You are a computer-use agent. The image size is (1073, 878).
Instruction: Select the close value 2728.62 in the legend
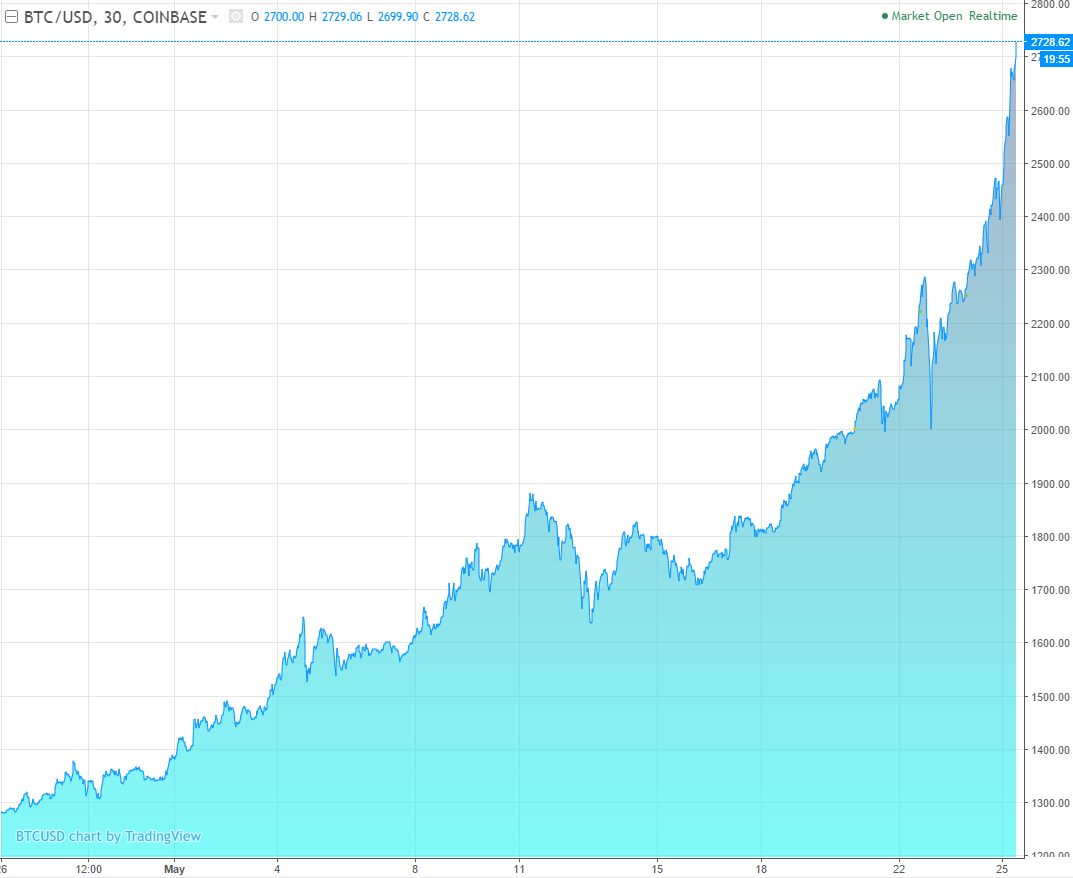coord(455,17)
